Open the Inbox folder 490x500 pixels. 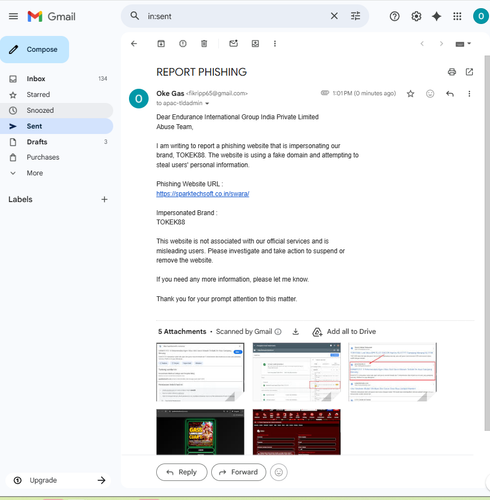(57, 79)
